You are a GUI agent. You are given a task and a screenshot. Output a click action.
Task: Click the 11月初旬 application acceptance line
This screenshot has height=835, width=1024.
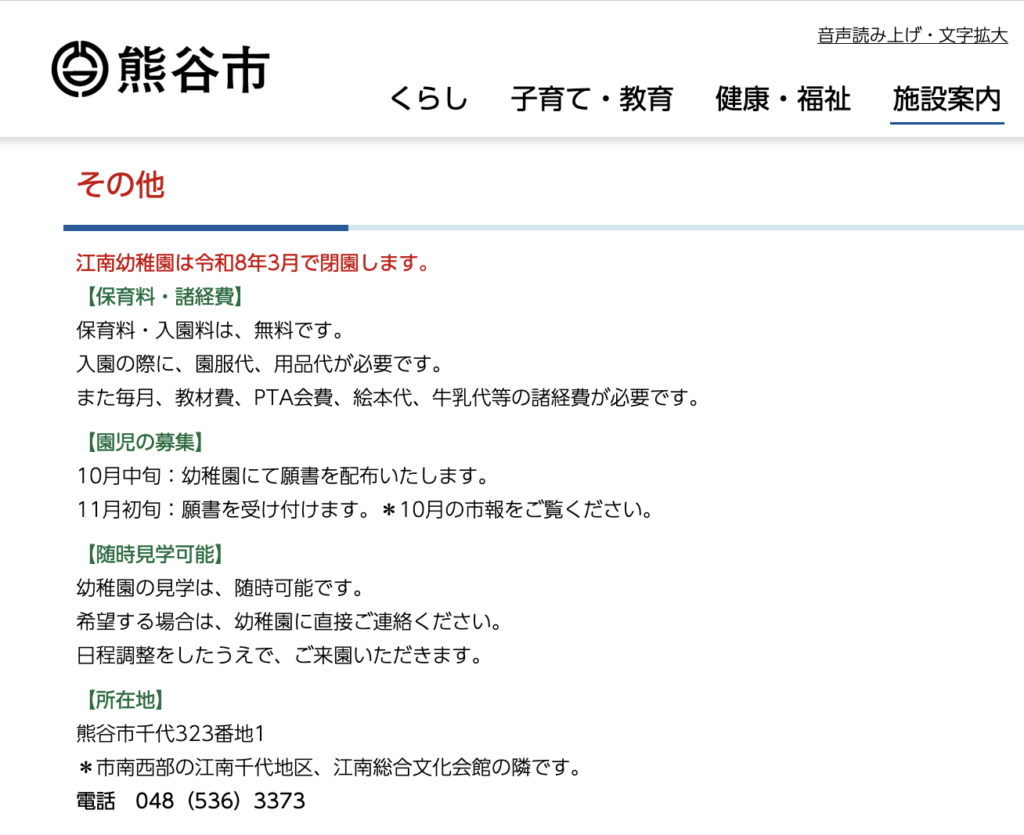[364, 509]
